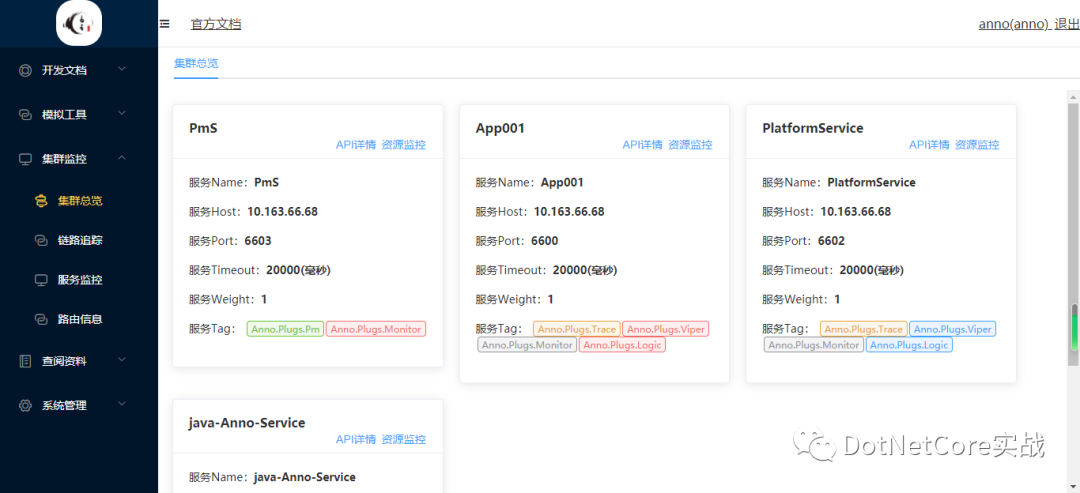Click Anno.Plugs.Viper tag in PlatformService card

(953, 329)
